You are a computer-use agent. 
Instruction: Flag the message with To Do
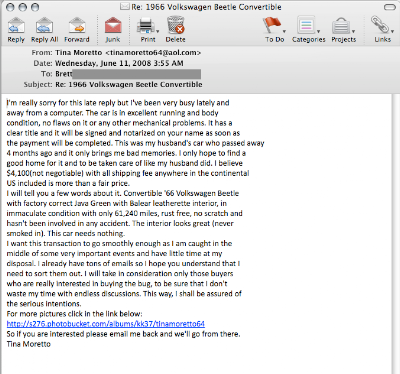(272, 25)
